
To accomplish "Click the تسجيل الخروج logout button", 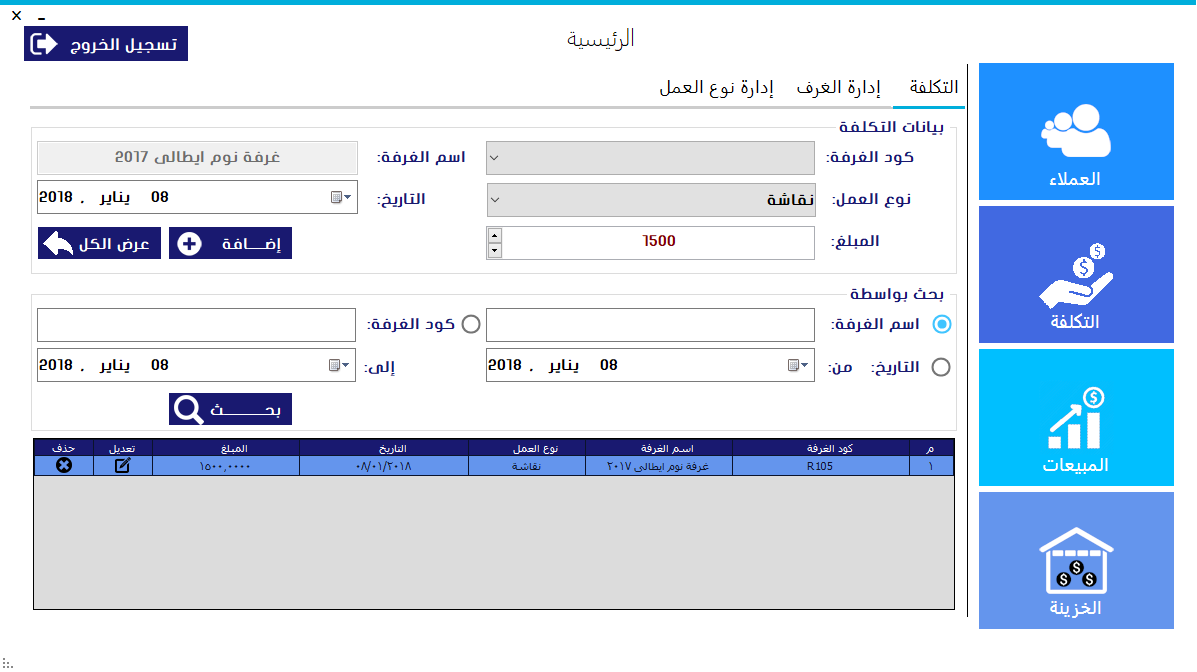I will (x=105, y=43).
